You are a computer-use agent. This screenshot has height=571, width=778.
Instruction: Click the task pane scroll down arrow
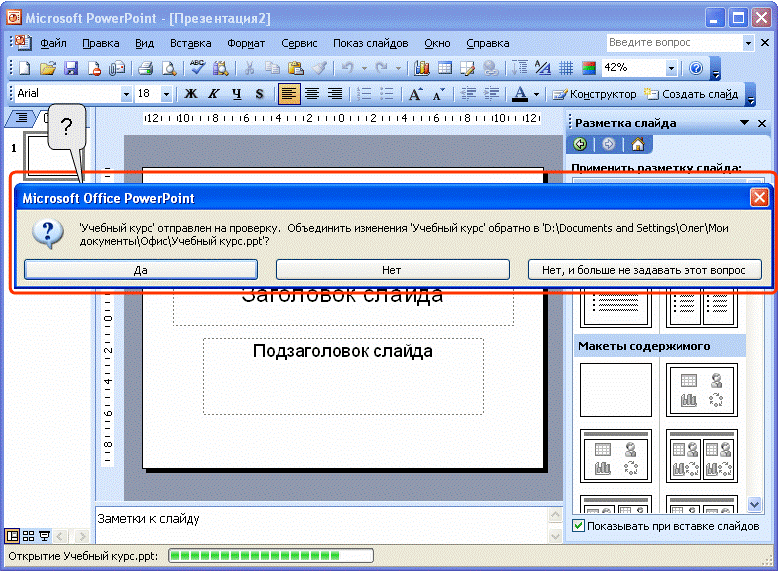click(754, 505)
